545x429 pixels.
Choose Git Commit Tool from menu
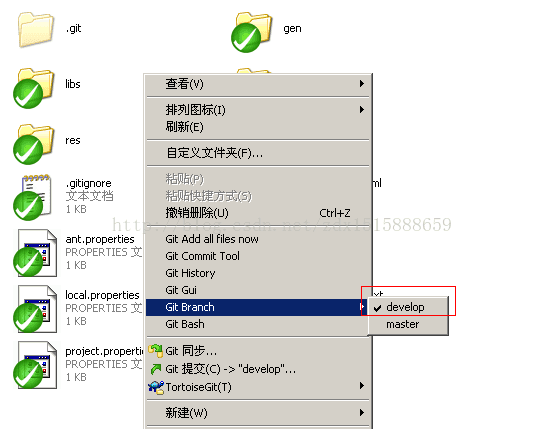pos(258,256)
